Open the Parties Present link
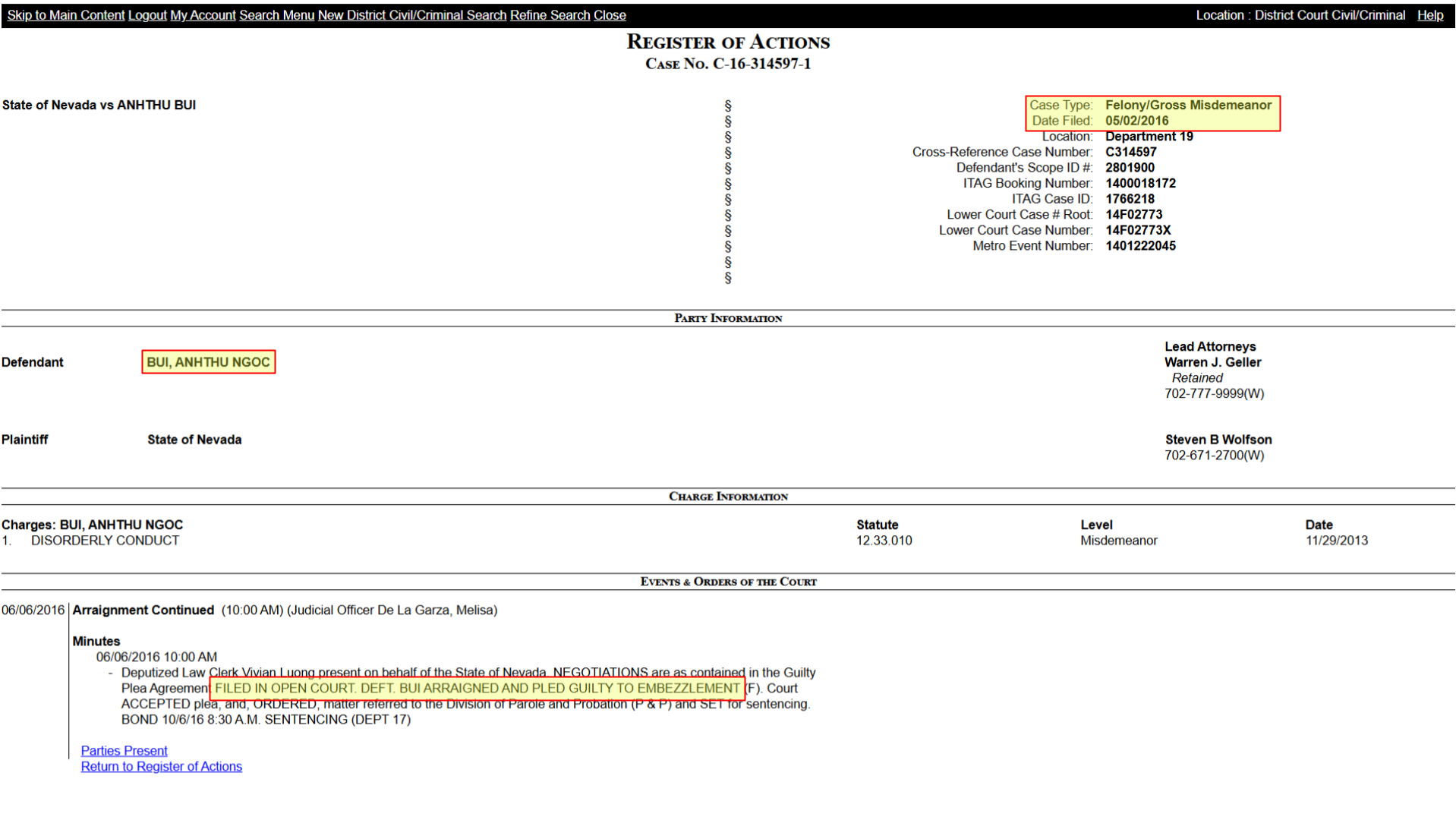The image size is (1456, 820). [124, 750]
